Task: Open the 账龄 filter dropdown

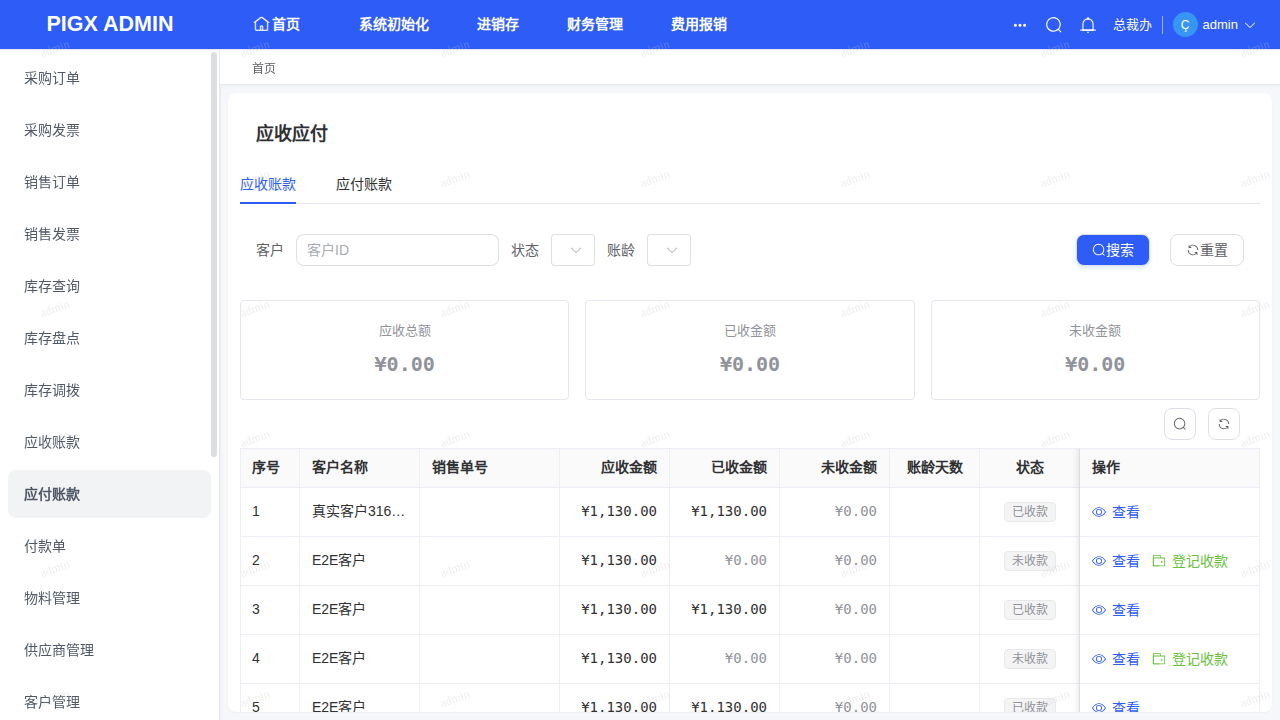Action: (x=669, y=250)
